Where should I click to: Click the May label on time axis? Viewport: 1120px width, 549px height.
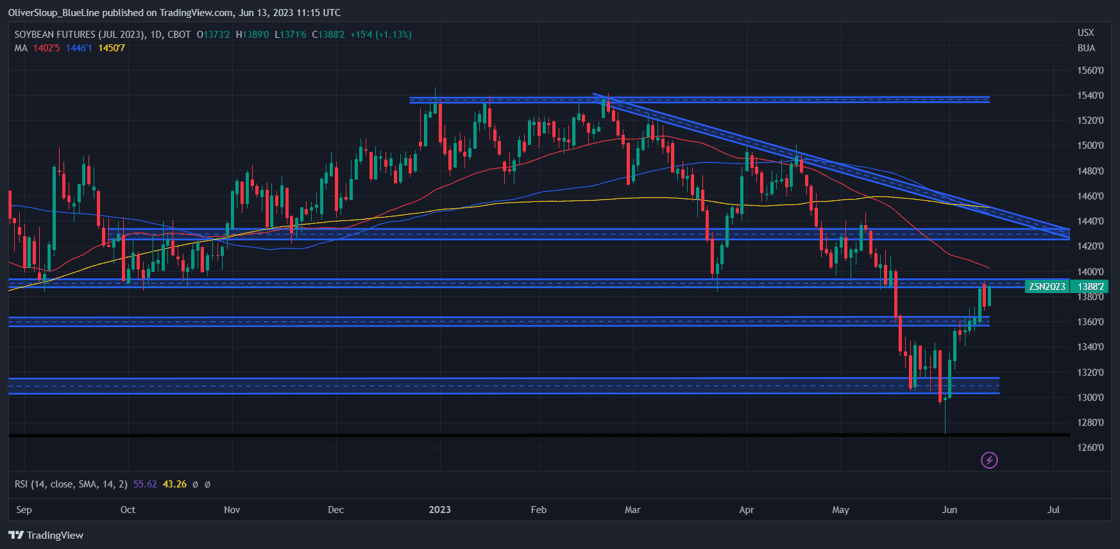pyautogui.click(x=841, y=510)
